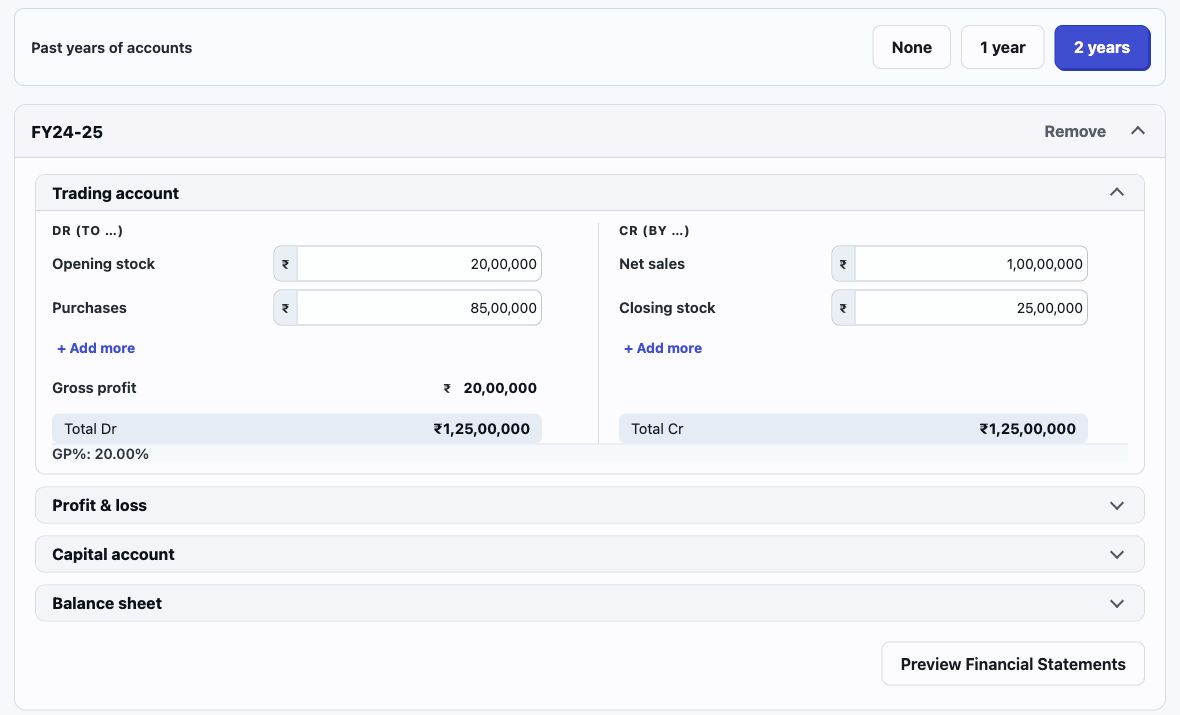Click the Total Cr label
Screen dimensions: 1180x715
tap(657, 429)
